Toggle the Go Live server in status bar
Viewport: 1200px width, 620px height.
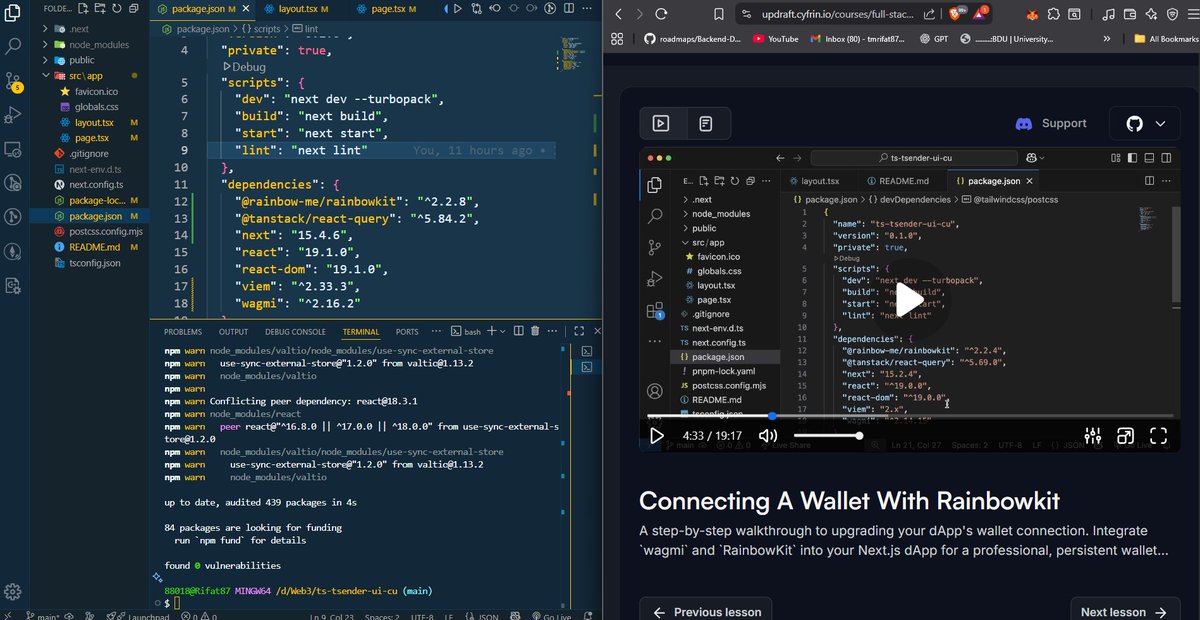coord(551,616)
